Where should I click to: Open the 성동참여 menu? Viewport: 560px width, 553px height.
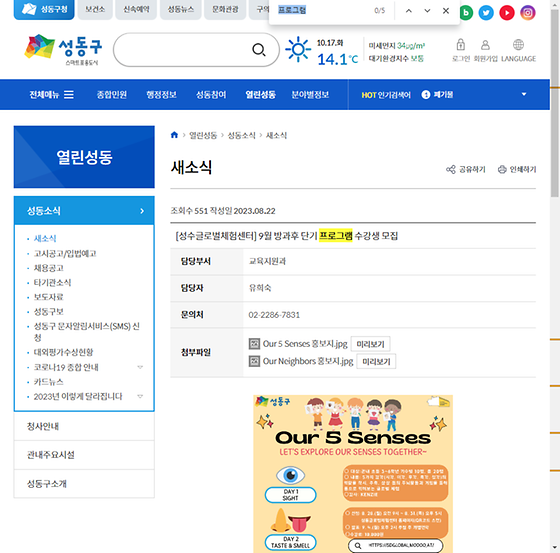(211, 95)
